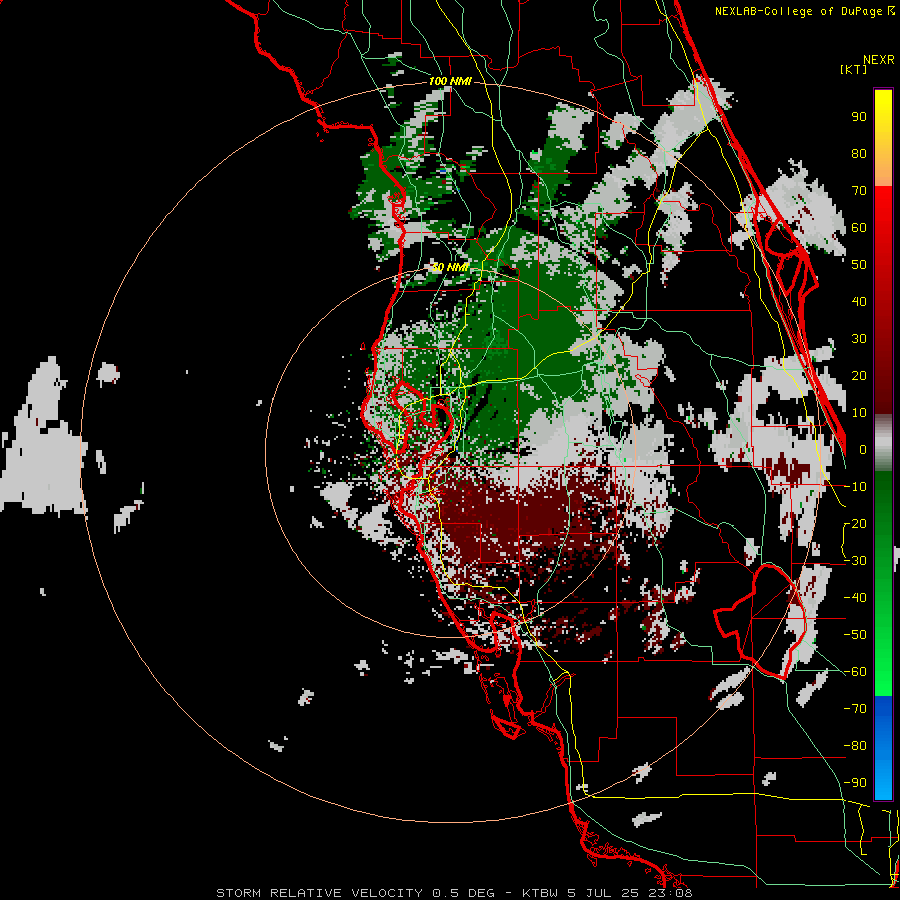Screen dimensions: 900x900
Task: Click the 80 value on velocity scale
Action: (859, 154)
